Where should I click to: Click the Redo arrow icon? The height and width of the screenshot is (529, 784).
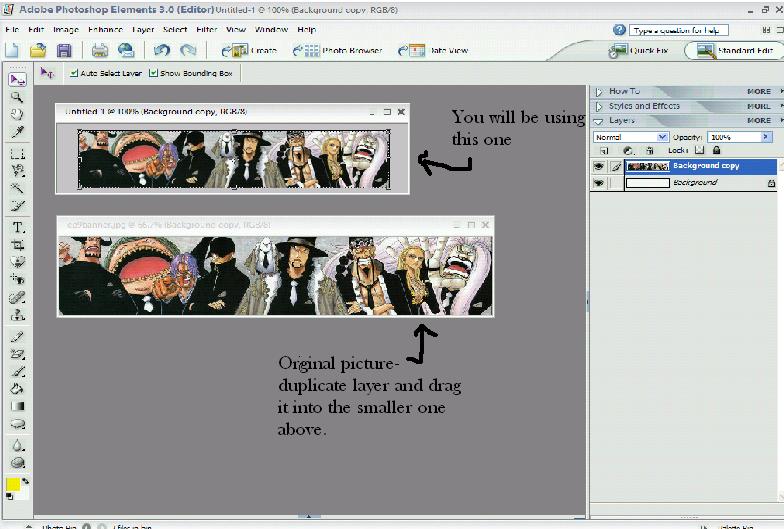(188, 50)
